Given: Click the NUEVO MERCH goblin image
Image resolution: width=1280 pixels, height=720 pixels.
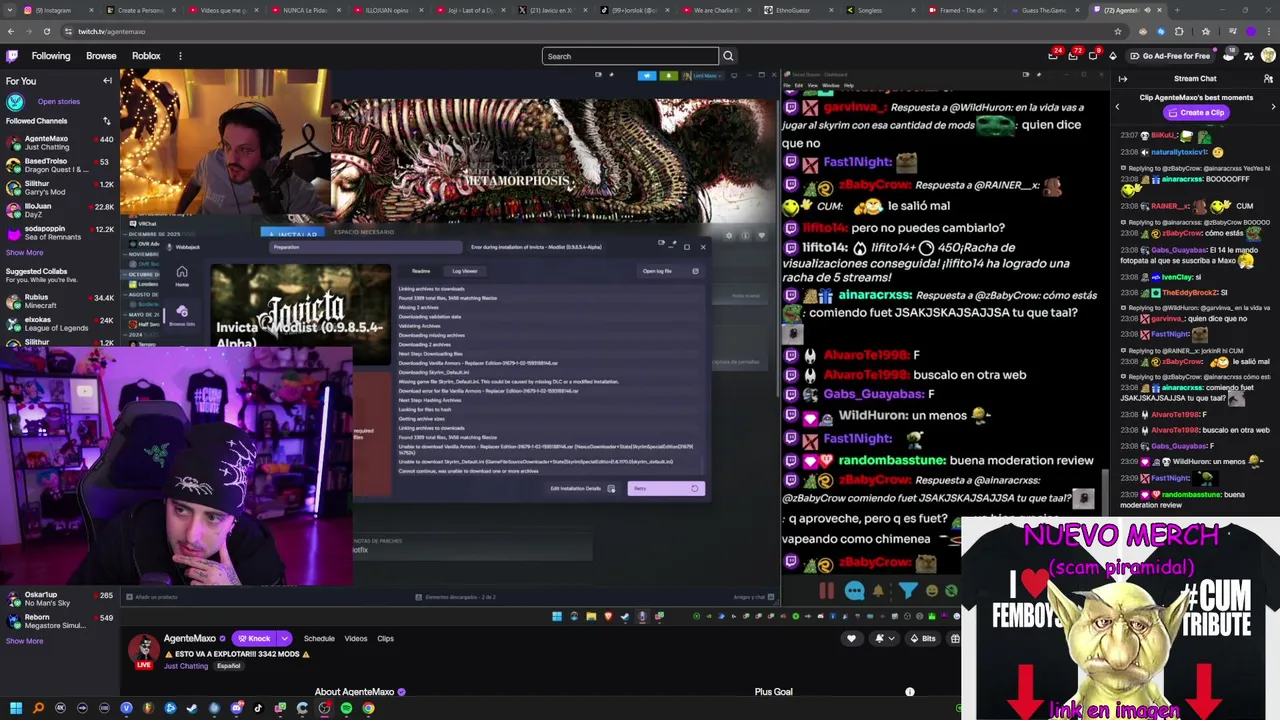Looking at the screenshot, I should pos(1120,618).
